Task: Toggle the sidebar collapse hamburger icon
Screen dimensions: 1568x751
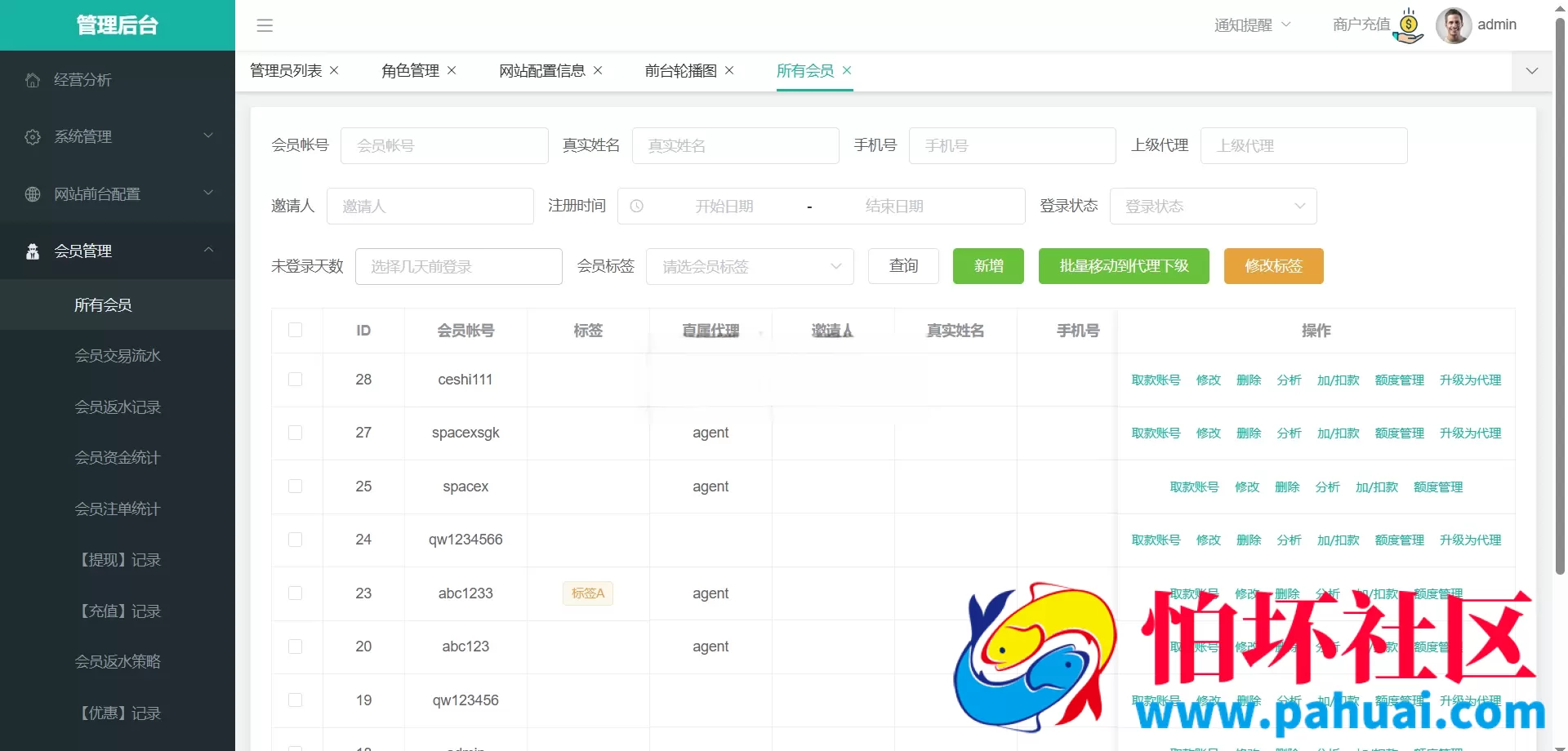Action: pos(265,25)
